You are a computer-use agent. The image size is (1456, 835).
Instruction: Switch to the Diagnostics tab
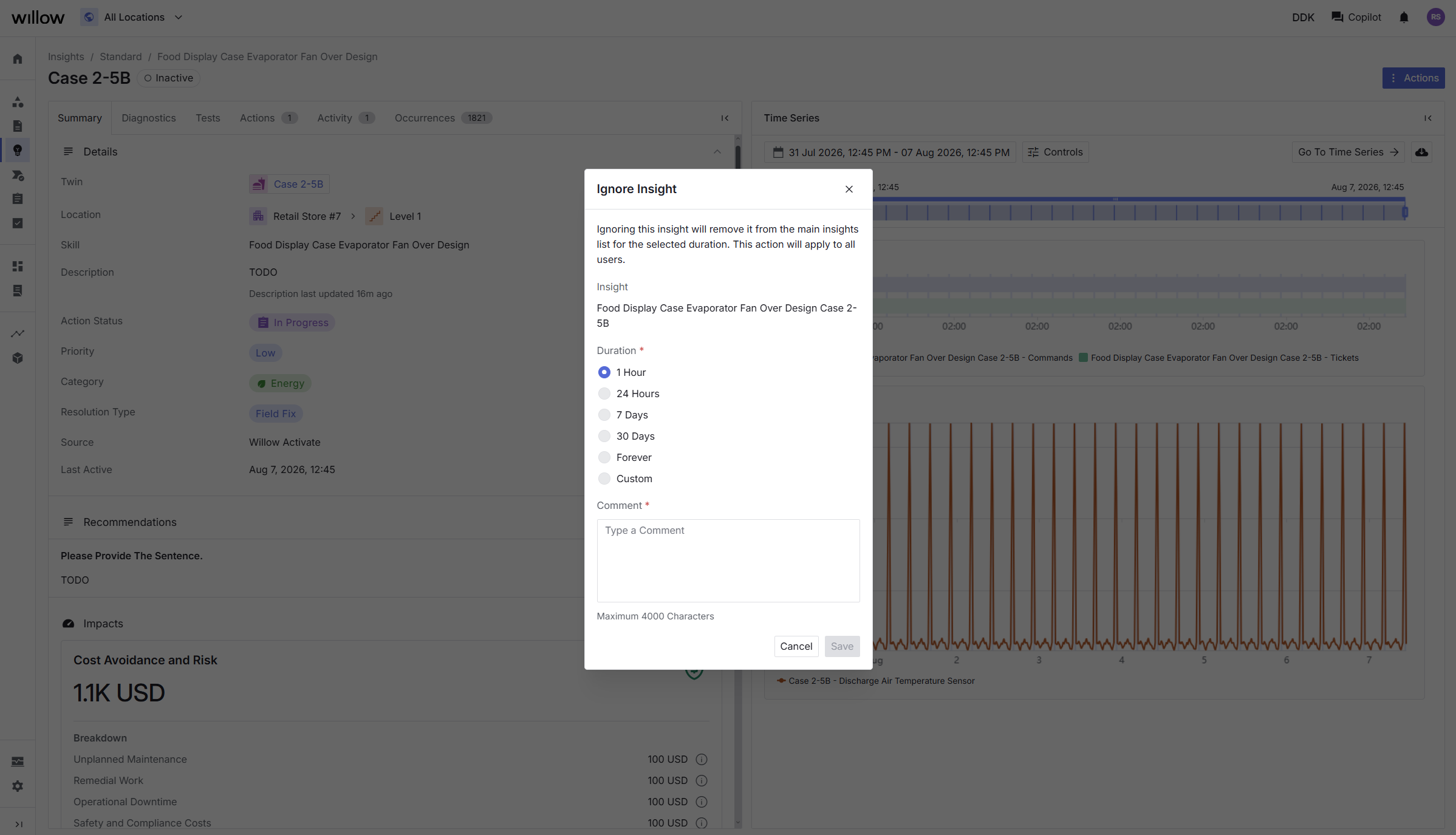coord(149,118)
